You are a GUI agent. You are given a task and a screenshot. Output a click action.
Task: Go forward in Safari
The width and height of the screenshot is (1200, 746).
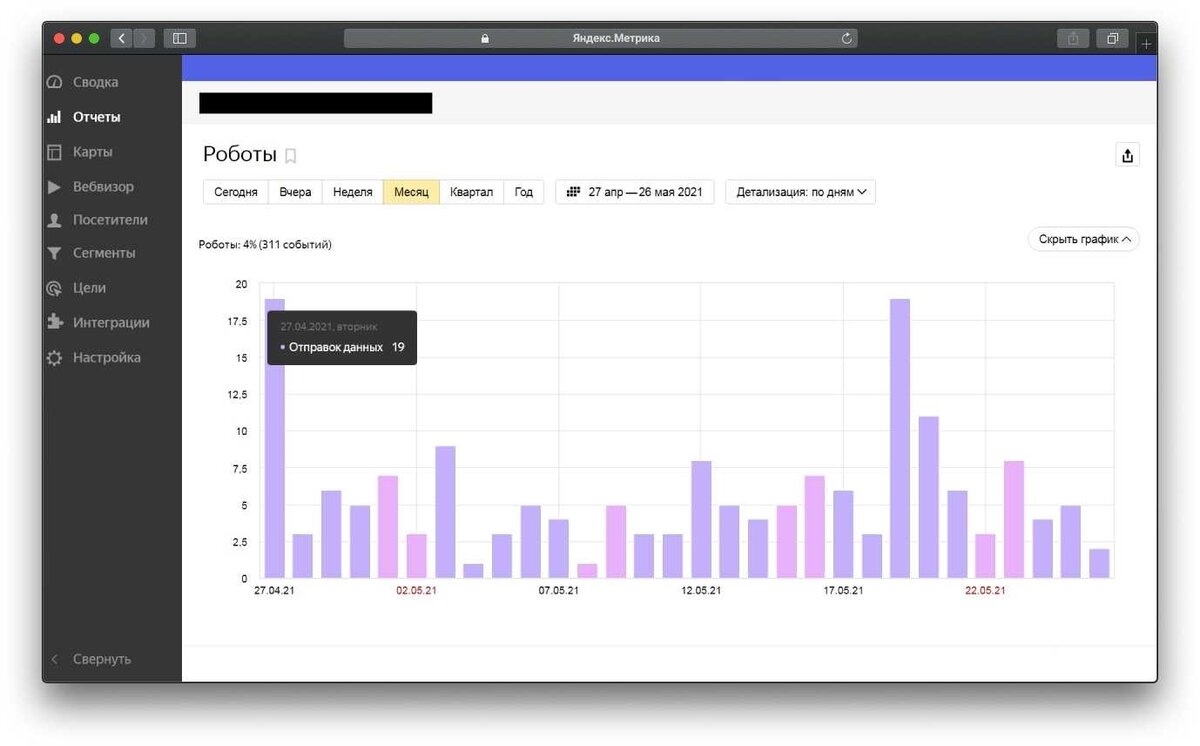pos(145,38)
